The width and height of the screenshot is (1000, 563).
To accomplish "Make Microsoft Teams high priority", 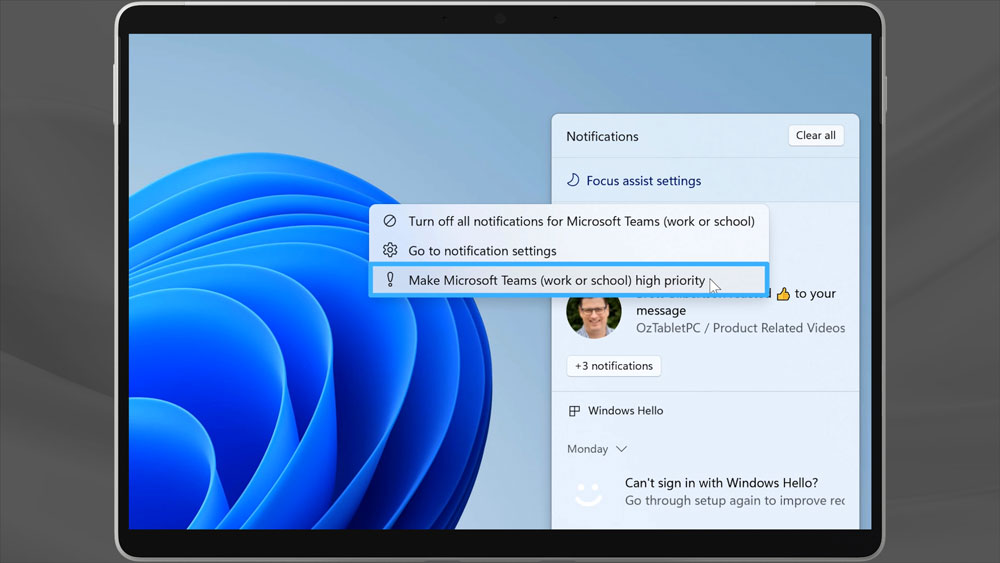I will coord(556,281).
